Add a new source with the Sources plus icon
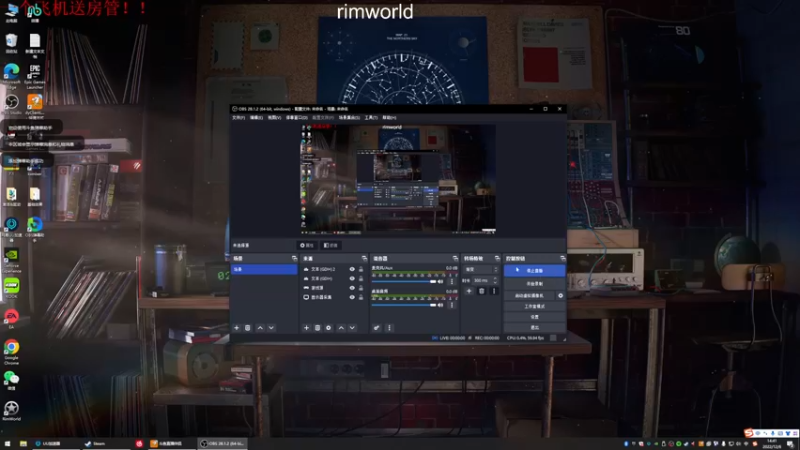Image resolution: width=800 pixels, height=450 pixels. click(x=306, y=328)
